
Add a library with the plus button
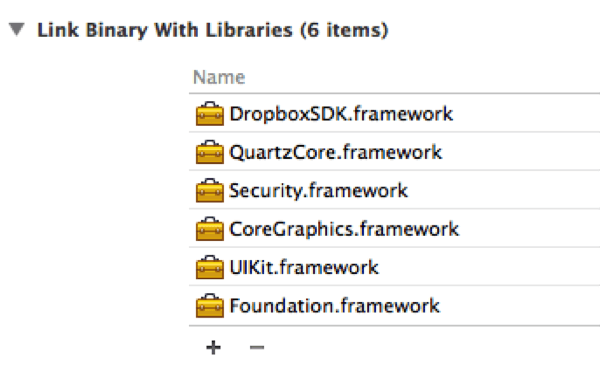pos(213,348)
